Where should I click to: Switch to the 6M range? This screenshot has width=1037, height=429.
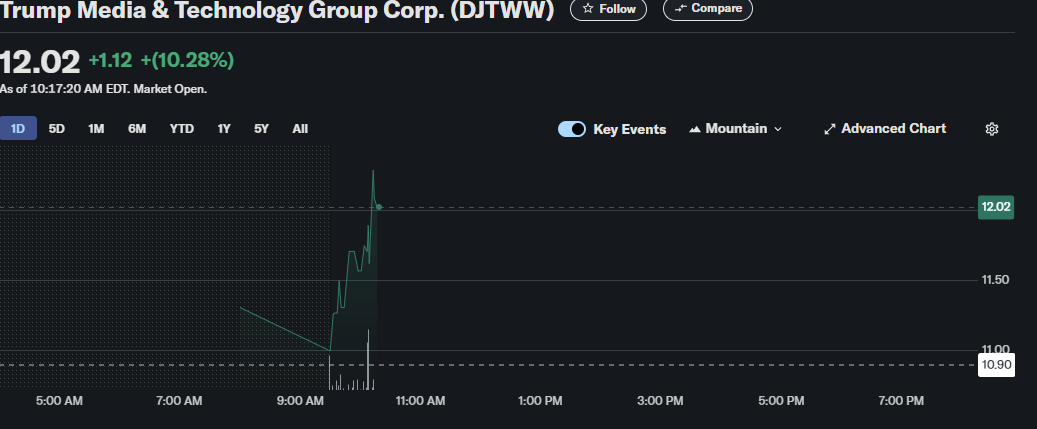pyautogui.click(x=137, y=129)
